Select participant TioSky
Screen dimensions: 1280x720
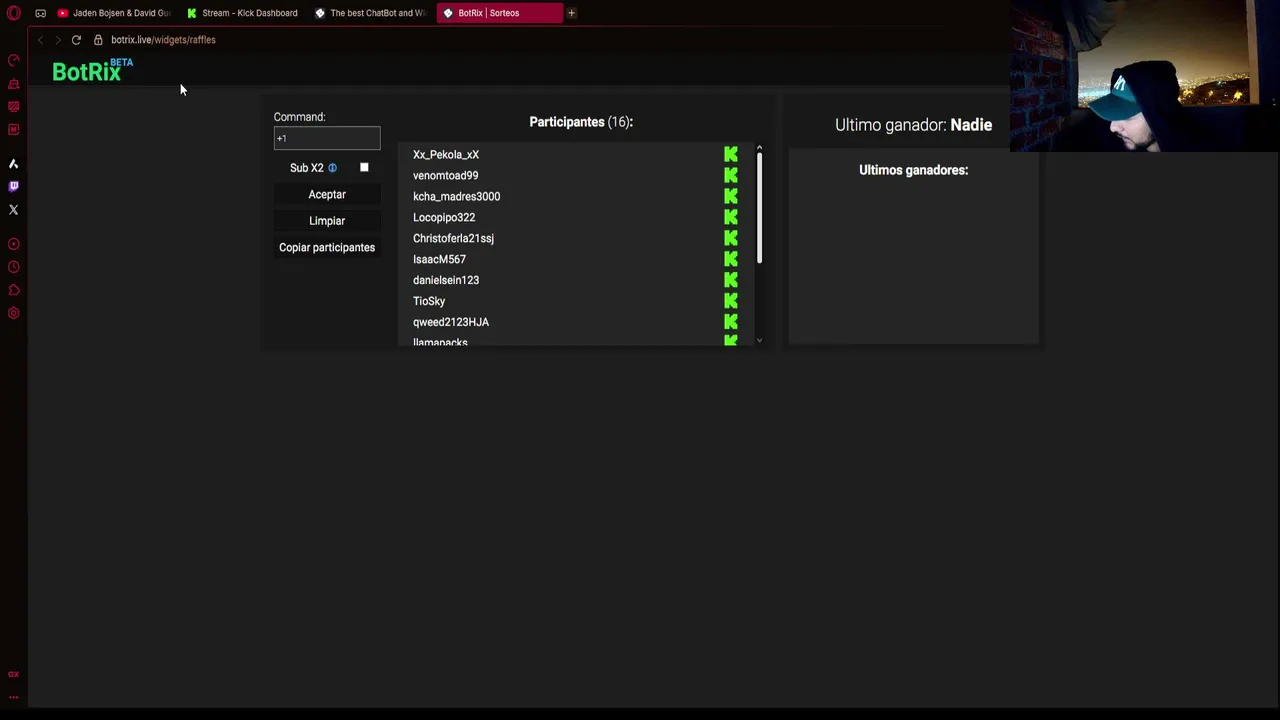[x=429, y=302]
